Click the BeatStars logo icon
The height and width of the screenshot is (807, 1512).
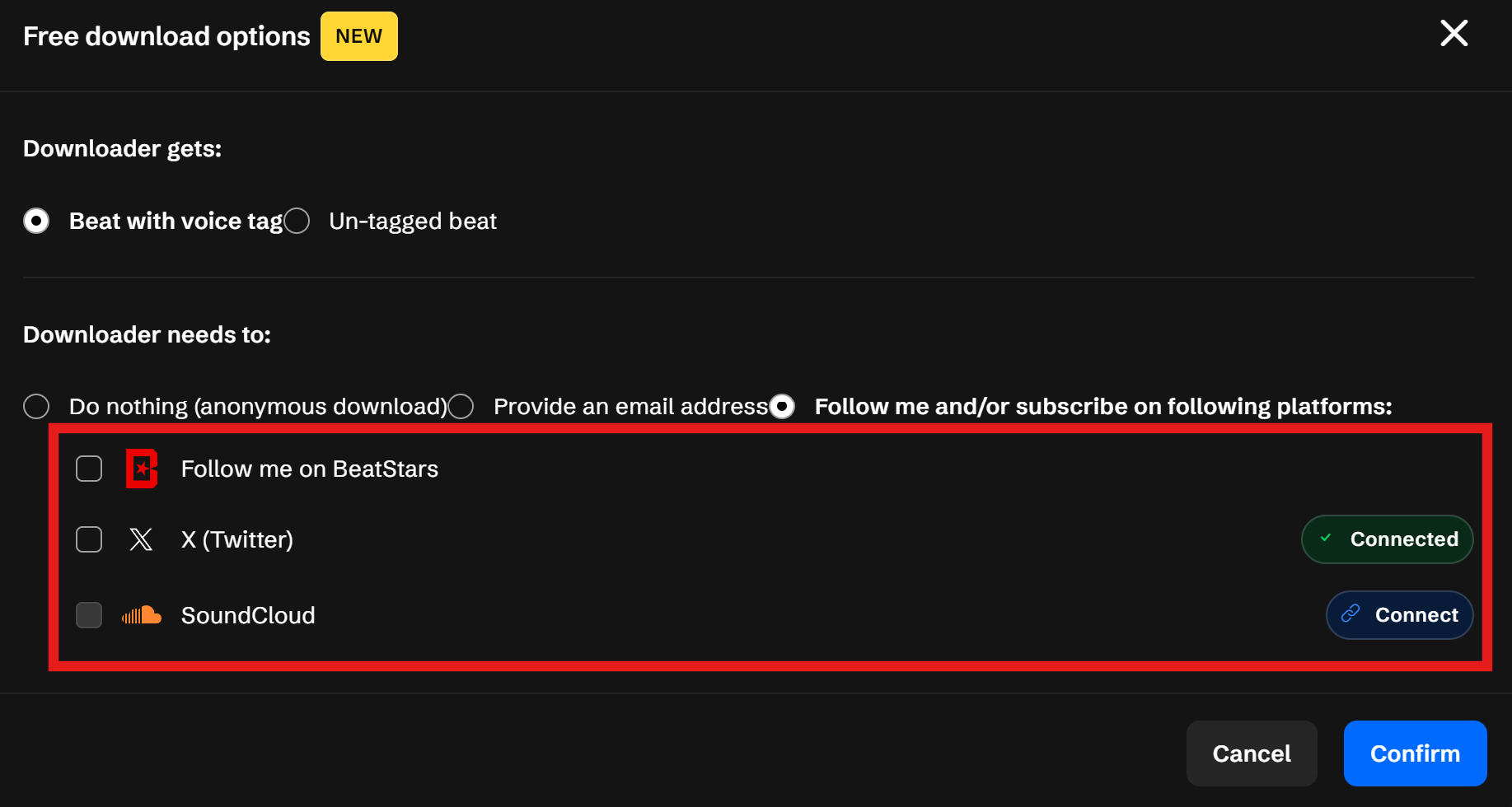142,469
